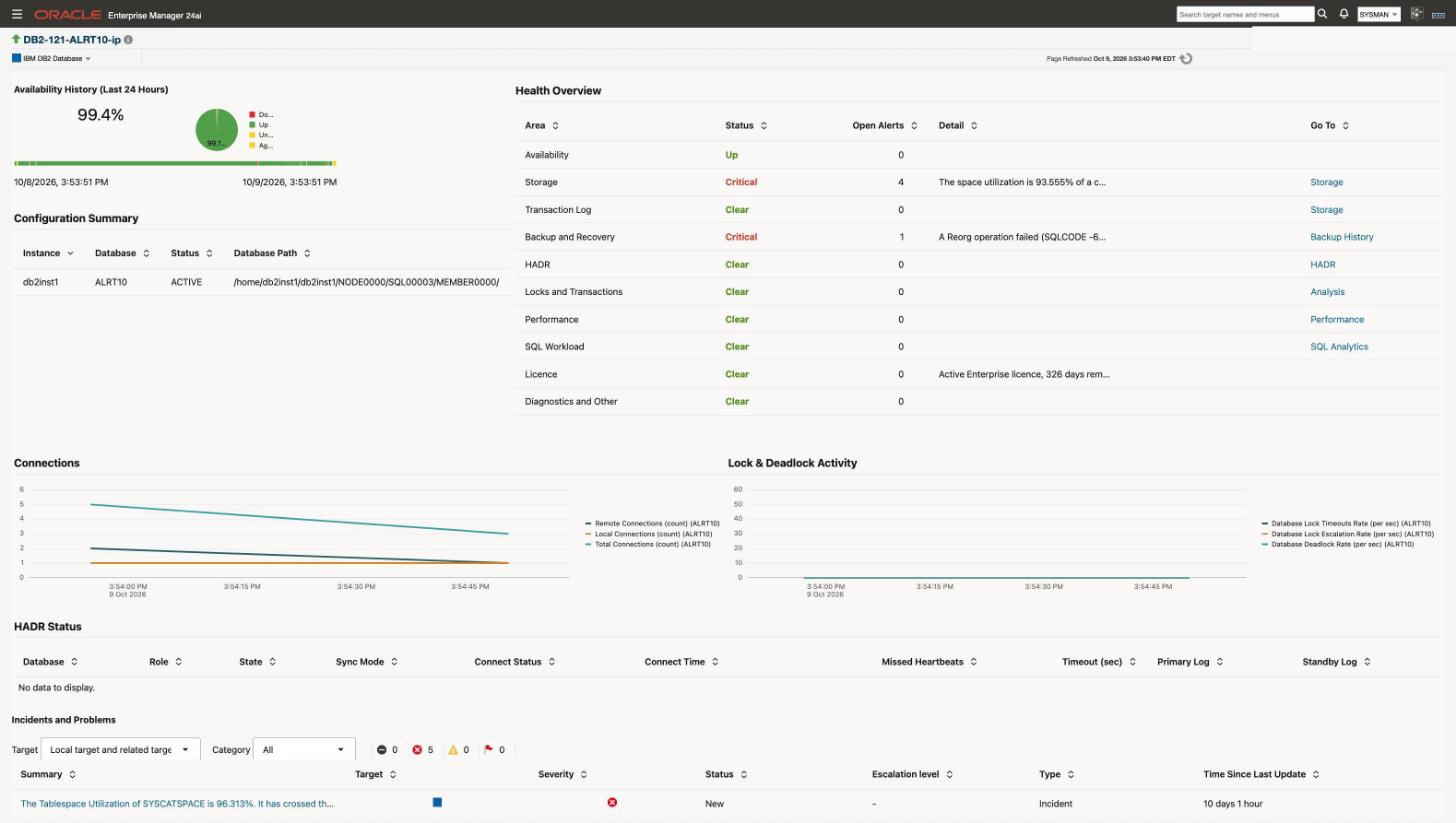Toggle Up series in availability legend

(x=258, y=125)
